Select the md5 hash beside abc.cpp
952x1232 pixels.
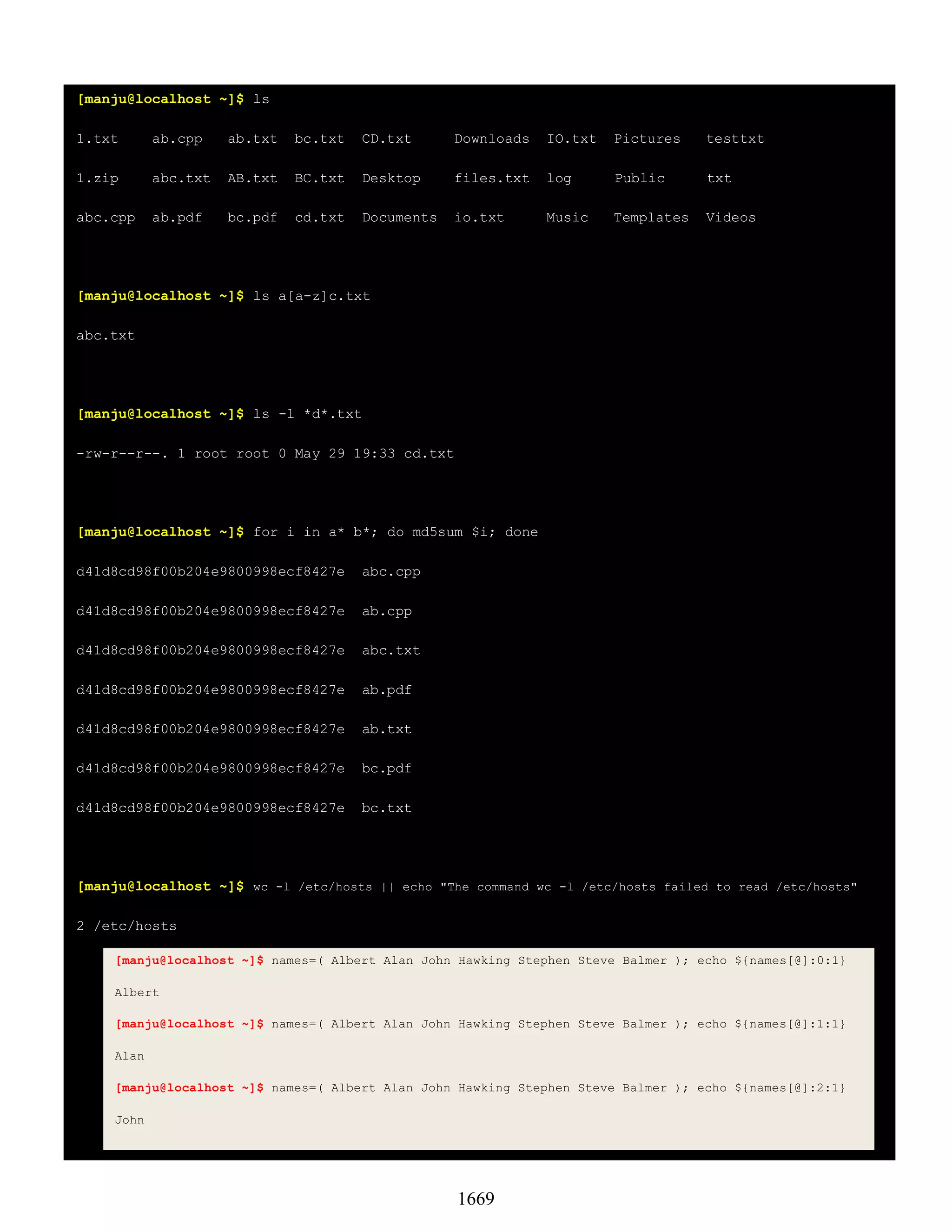(211, 571)
